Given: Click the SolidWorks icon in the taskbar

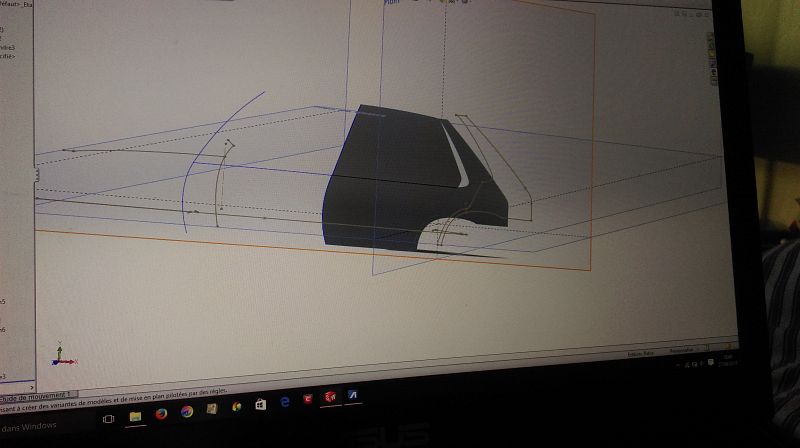Looking at the screenshot, I should point(329,399).
